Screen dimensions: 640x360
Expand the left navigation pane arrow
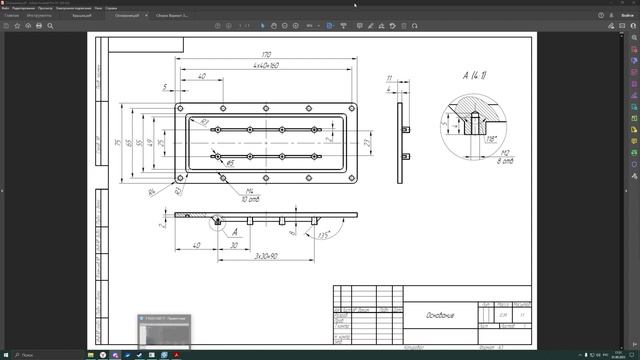[2, 191]
